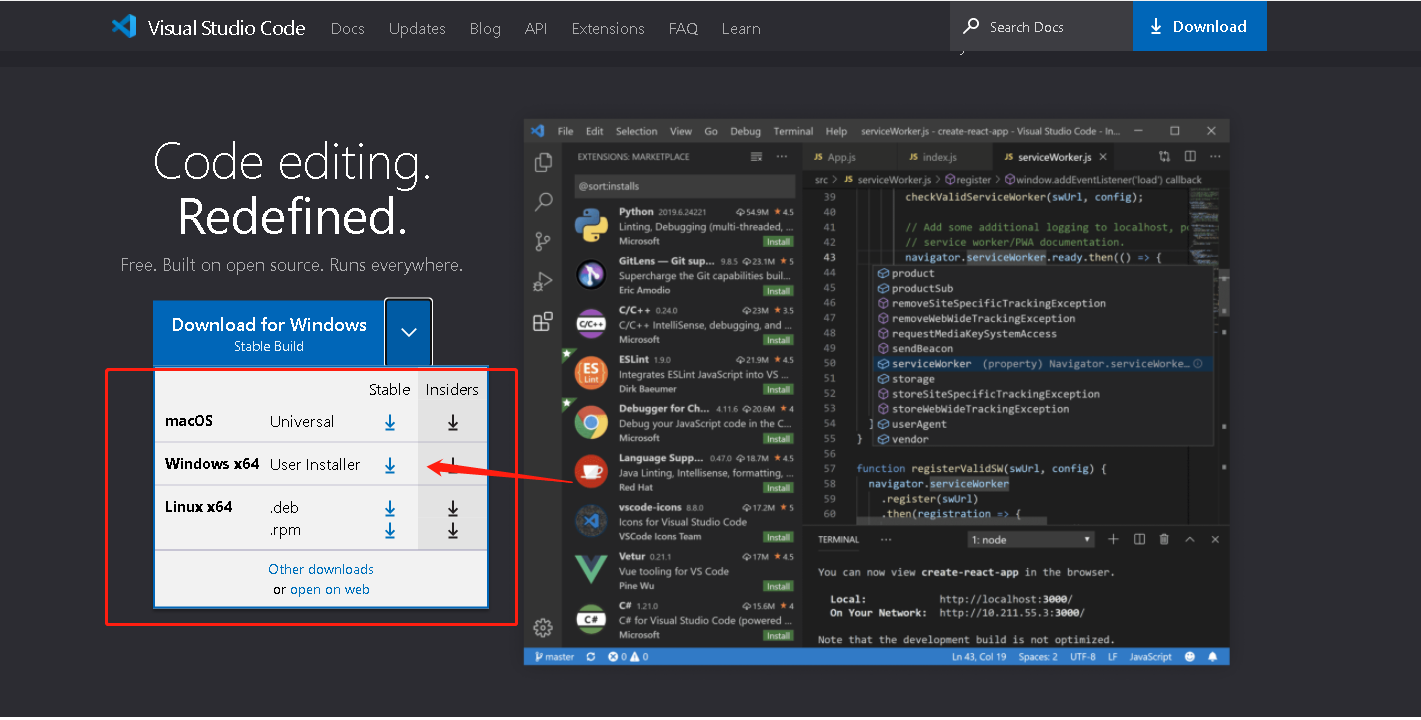The image size is (1421, 720).
Task: Follow the open on web link
Action: (x=330, y=590)
